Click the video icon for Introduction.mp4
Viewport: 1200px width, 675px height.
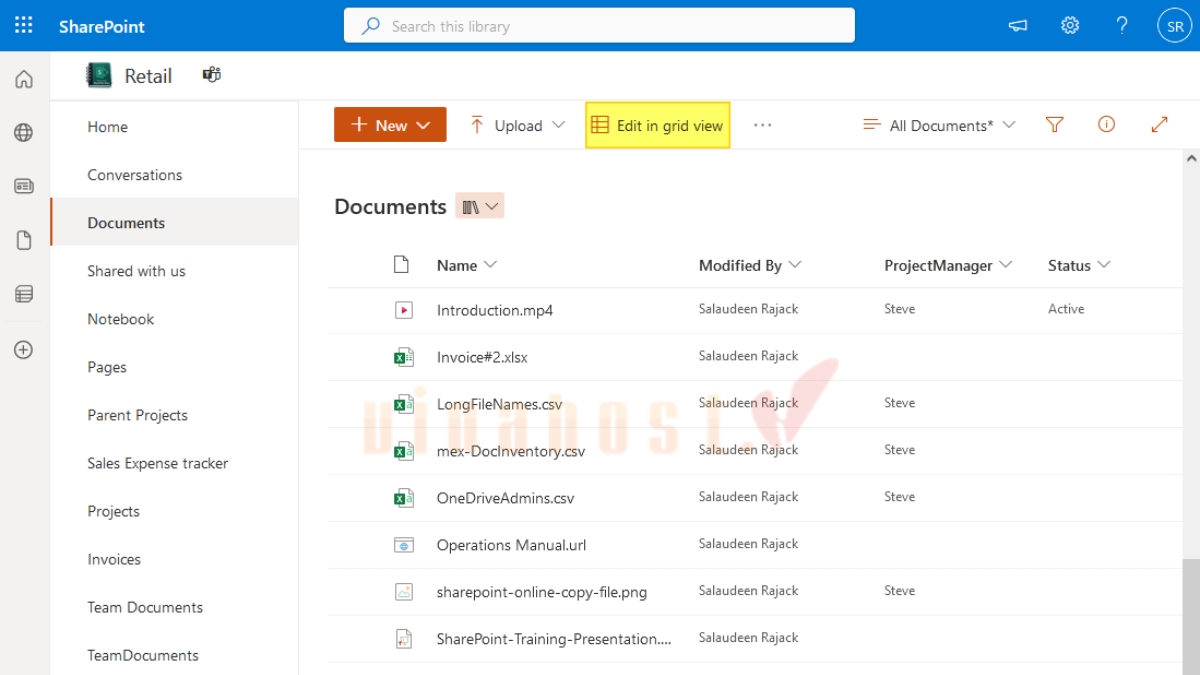click(403, 310)
